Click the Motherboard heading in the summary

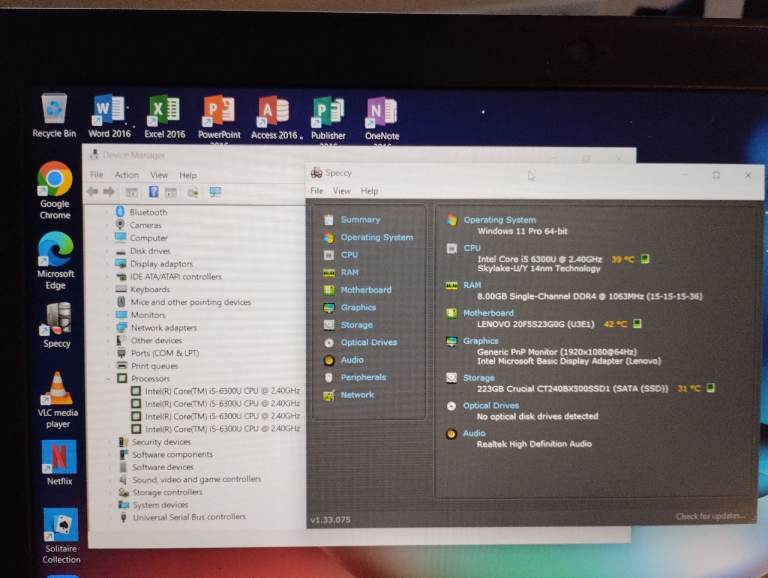[x=488, y=313]
